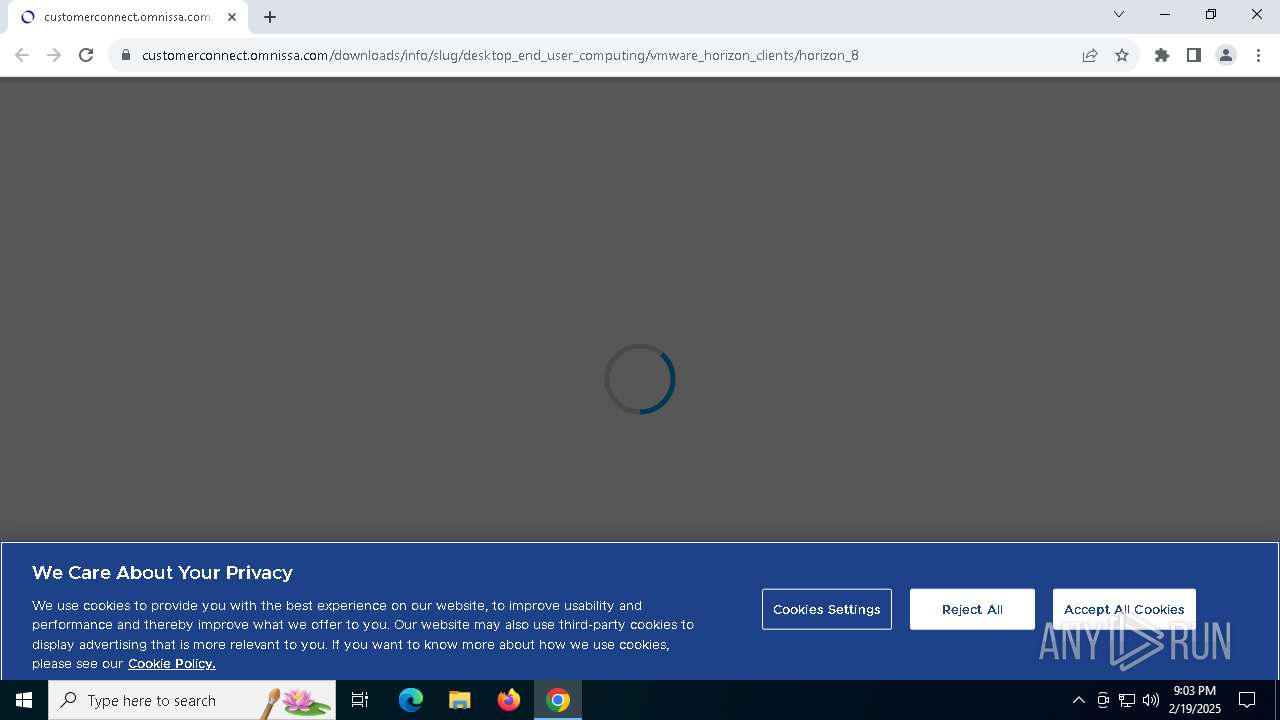Open the Extensions puzzle icon

pyautogui.click(x=1162, y=55)
